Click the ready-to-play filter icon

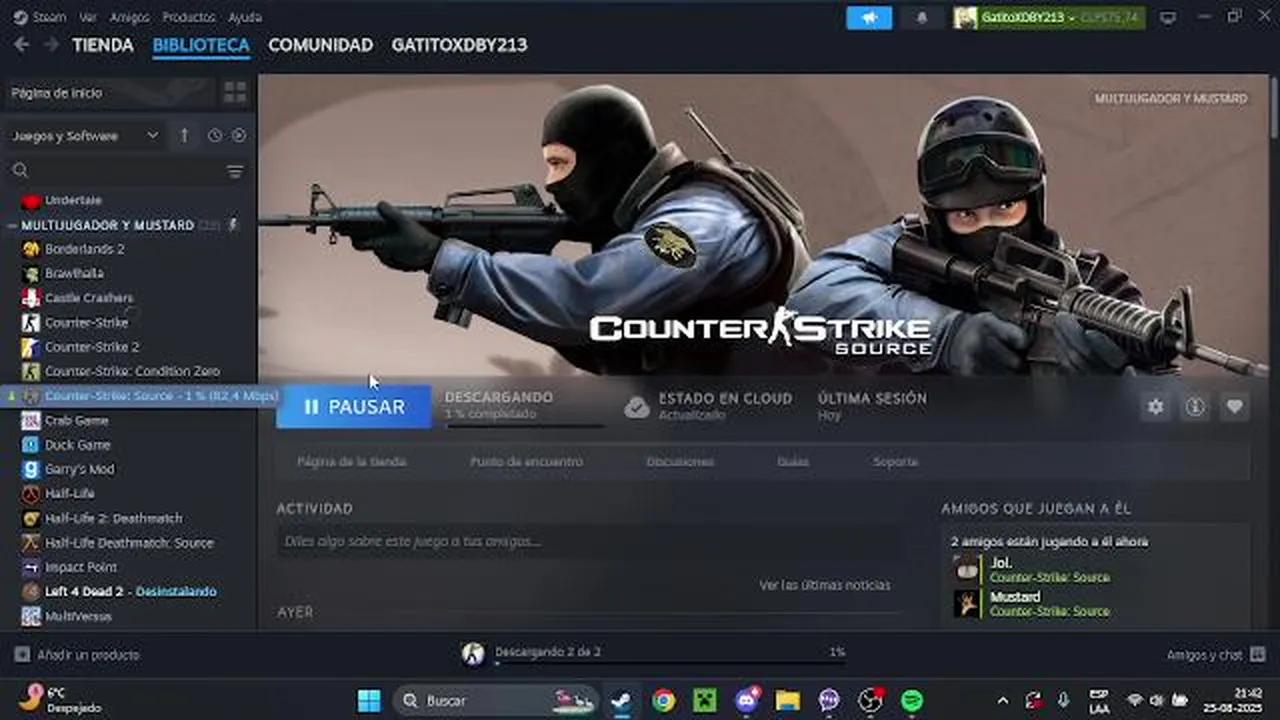(239, 135)
